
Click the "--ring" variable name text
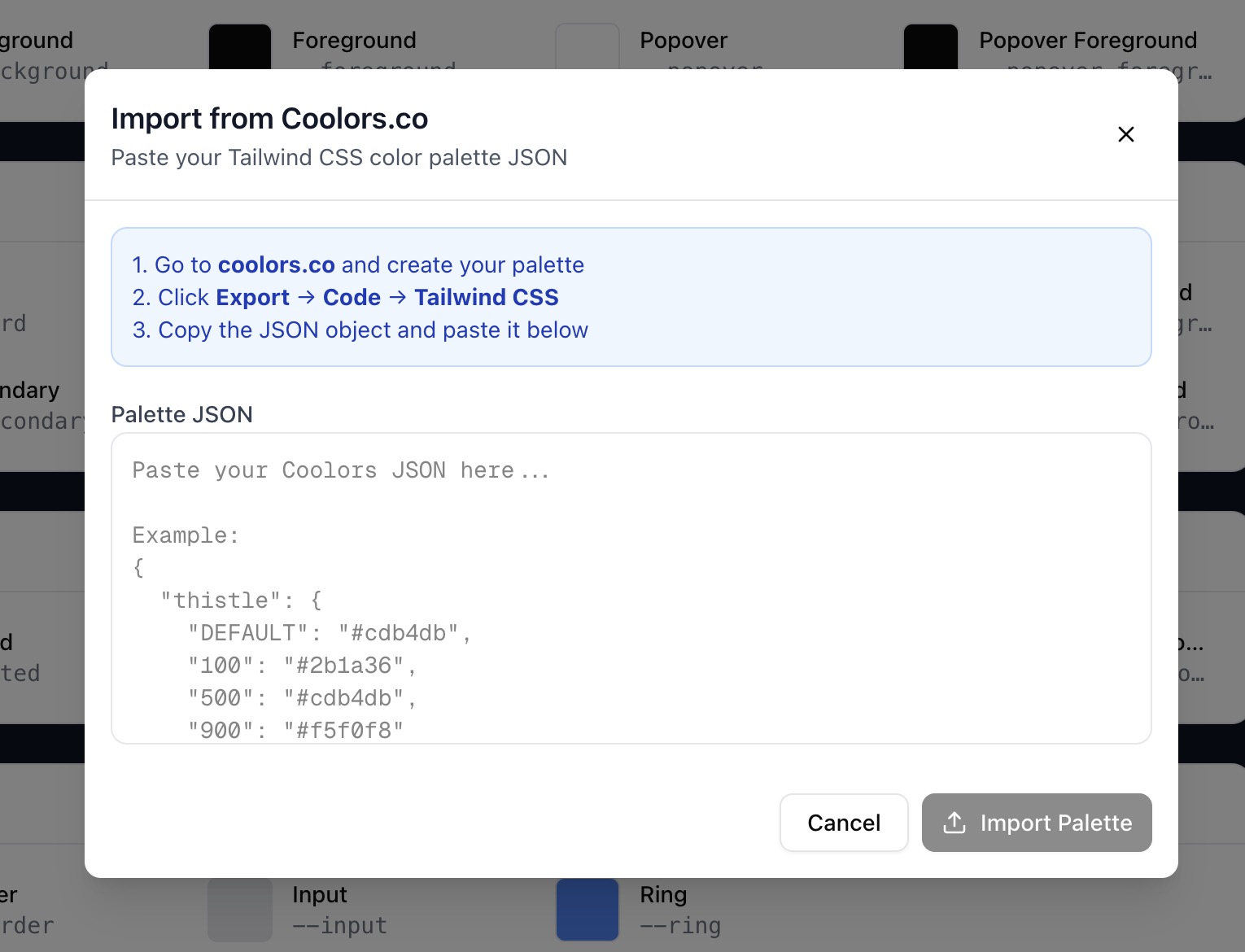pos(680,926)
